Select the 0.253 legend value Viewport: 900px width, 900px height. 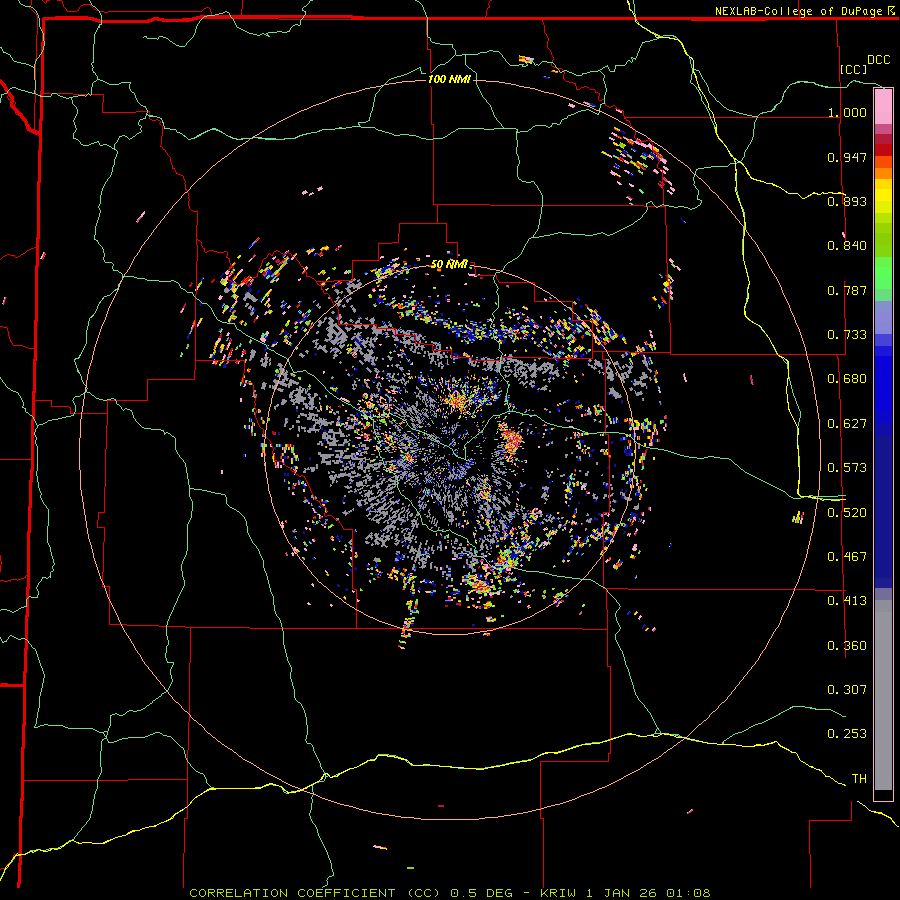click(847, 734)
